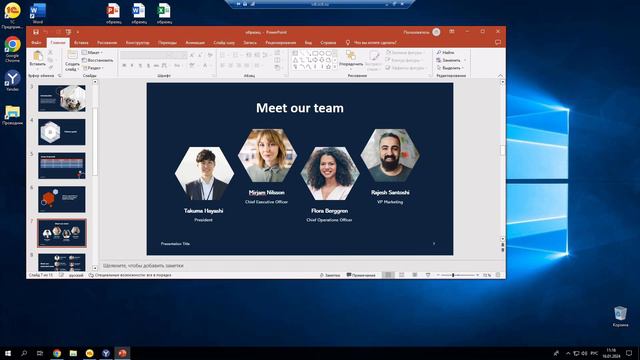The width and height of the screenshot is (640, 360).
Task: Click PowerPoint icon in Windows taskbar
Action: [122, 353]
